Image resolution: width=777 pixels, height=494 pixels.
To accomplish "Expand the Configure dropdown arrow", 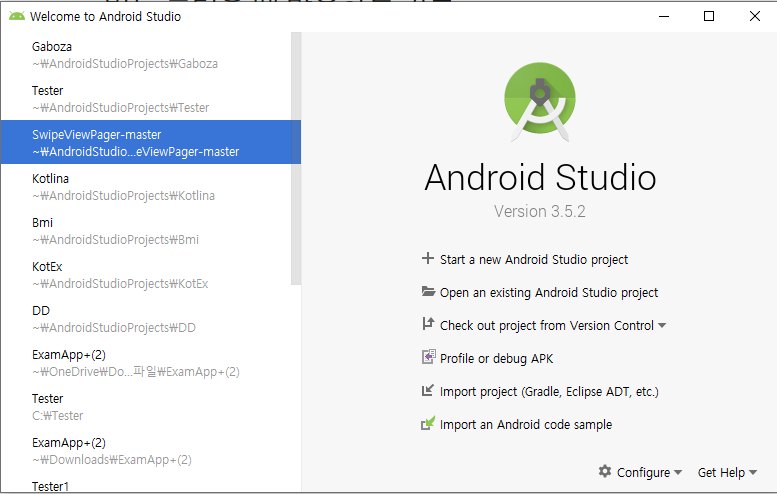I will [x=678, y=473].
